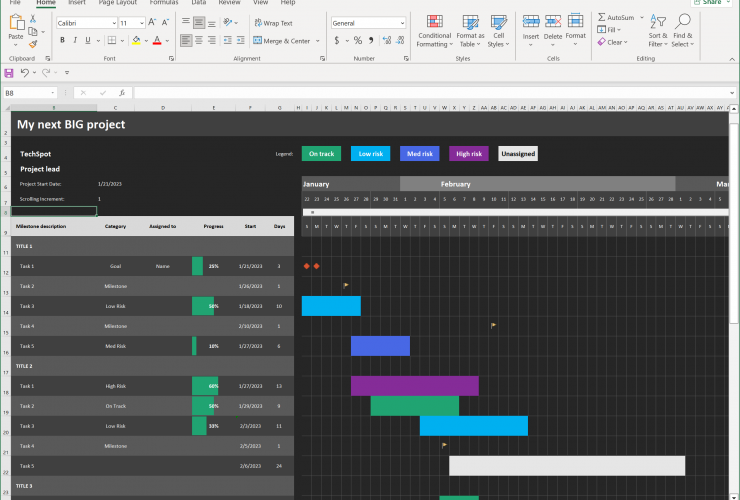Click the Cut scissors icon
The height and width of the screenshot is (500, 740).
tap(33, 20)
